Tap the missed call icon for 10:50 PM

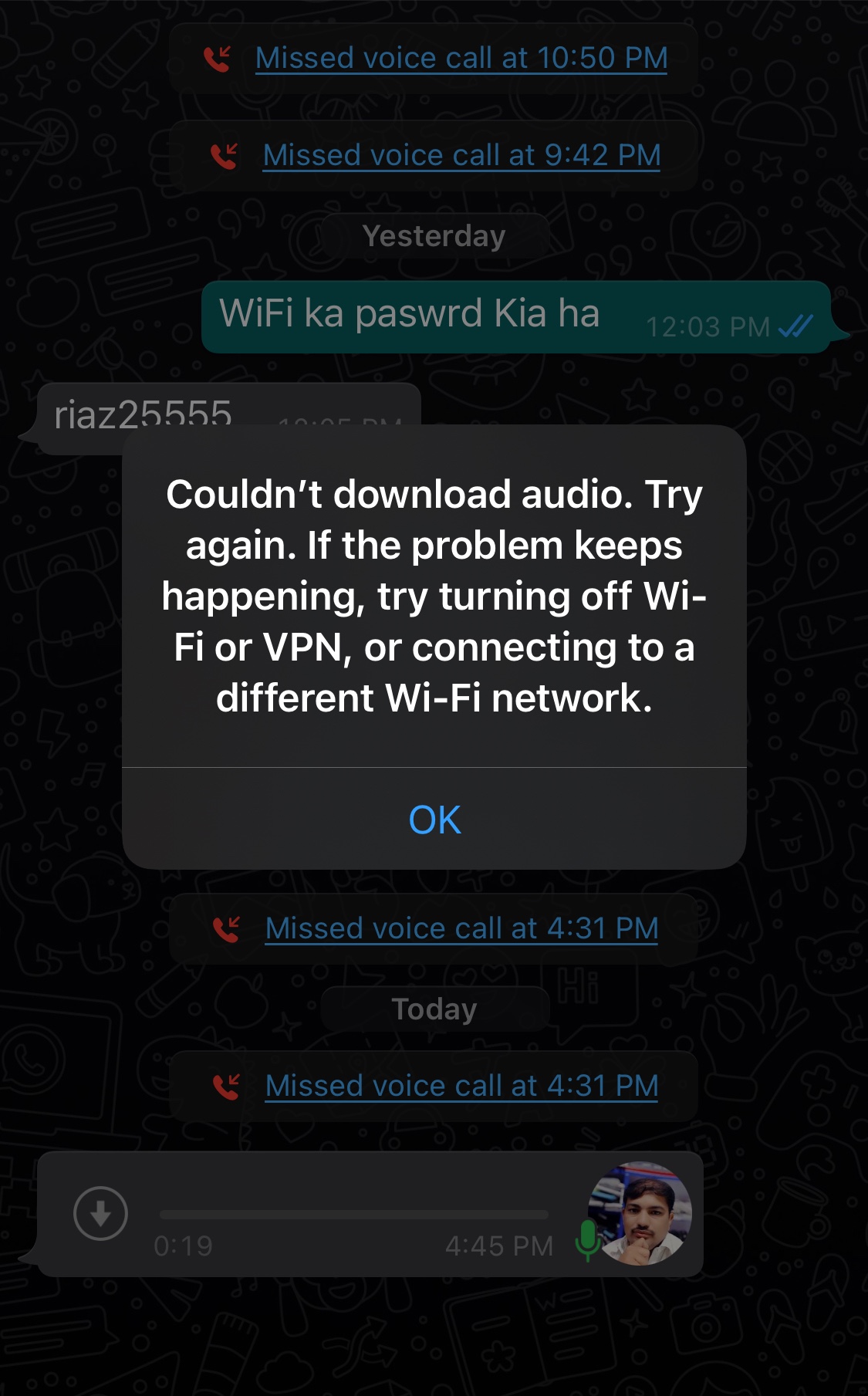[218, 59]
